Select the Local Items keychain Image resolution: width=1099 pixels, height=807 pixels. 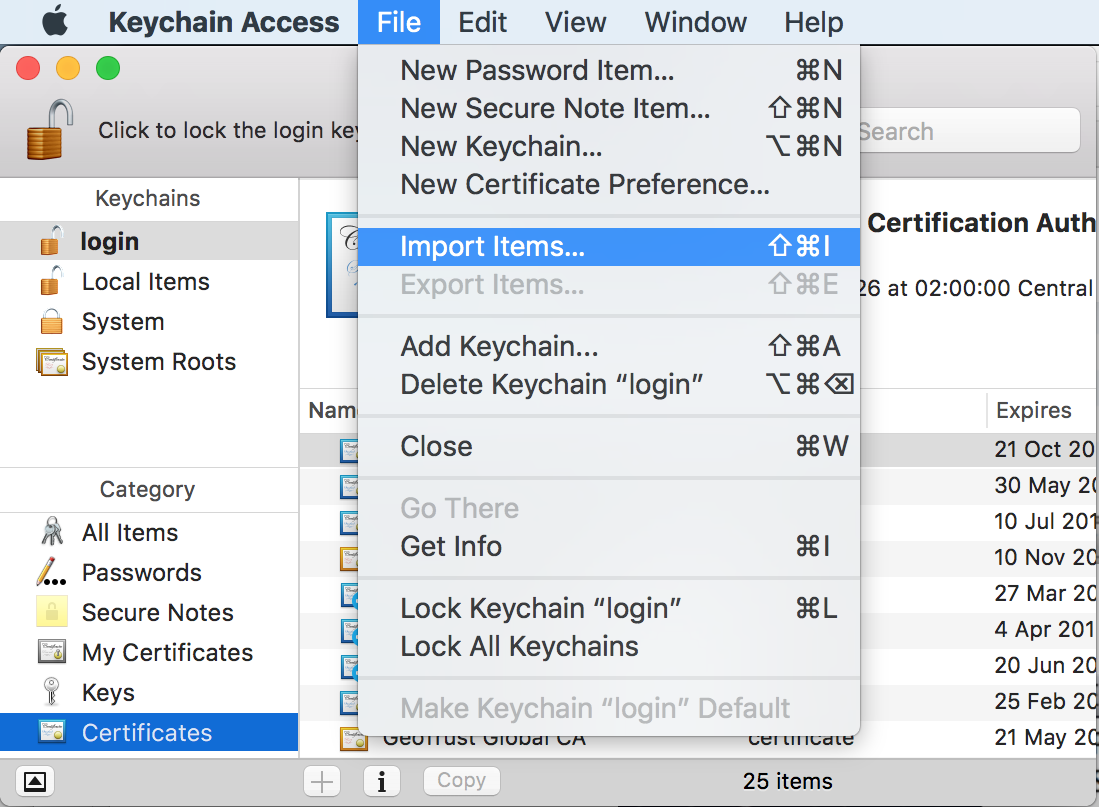149,281
